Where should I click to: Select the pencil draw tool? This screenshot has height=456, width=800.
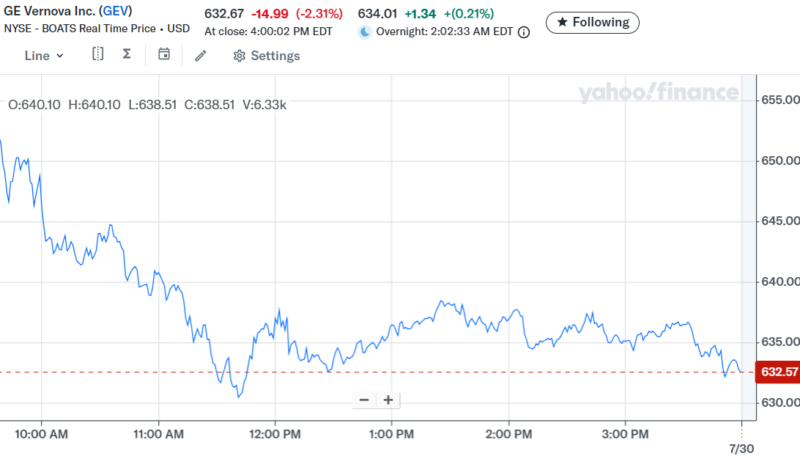(201, 55)
